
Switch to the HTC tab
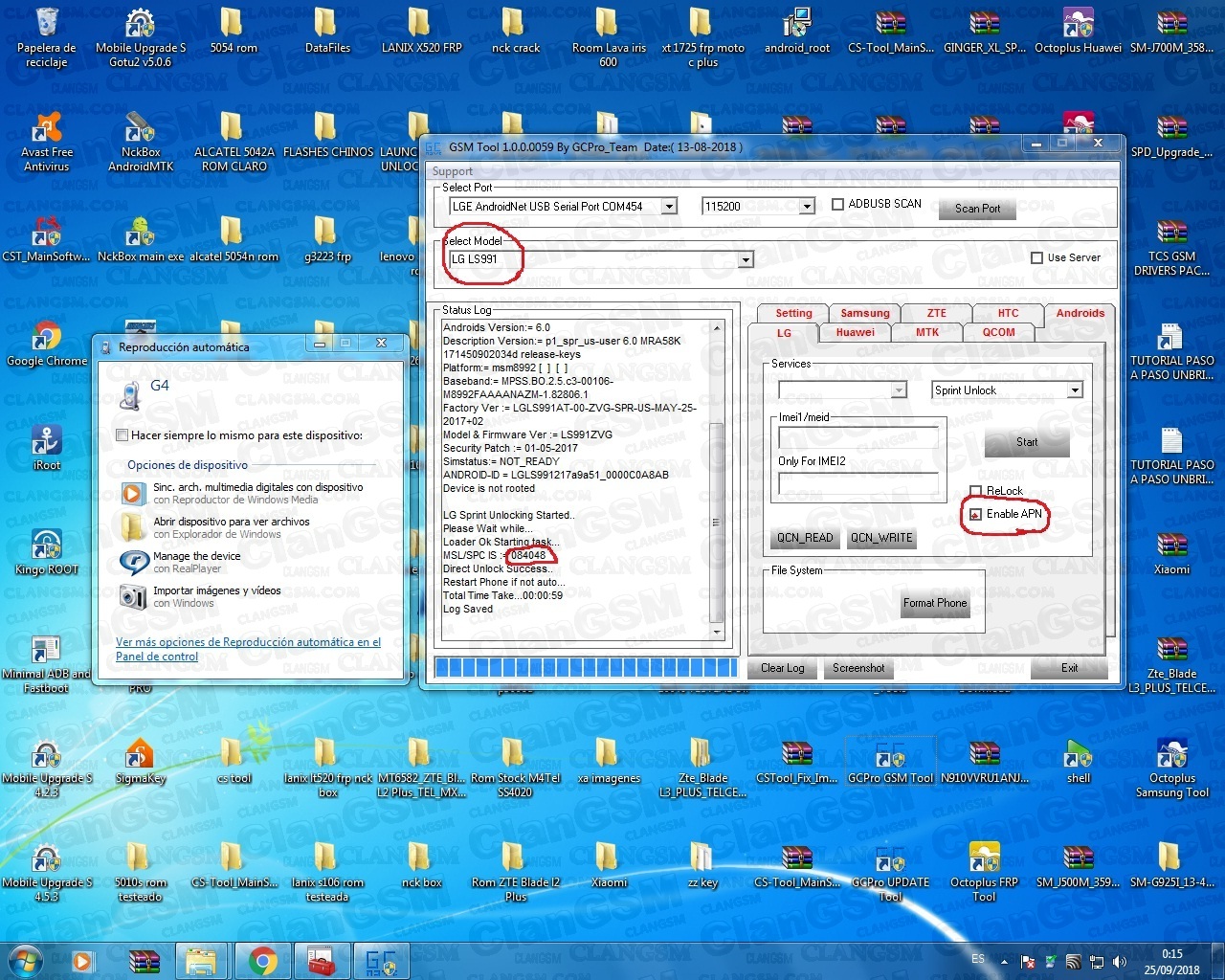click(1009, 313)
